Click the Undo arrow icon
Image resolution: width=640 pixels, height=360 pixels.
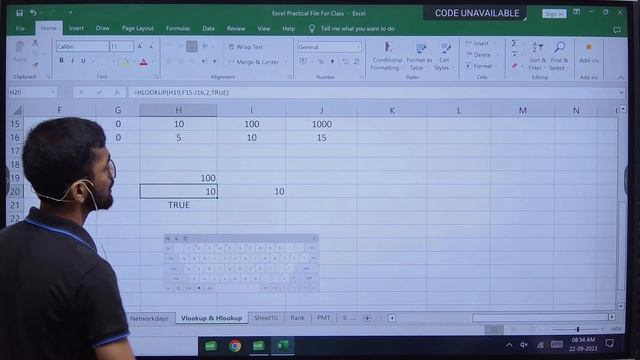33,13
